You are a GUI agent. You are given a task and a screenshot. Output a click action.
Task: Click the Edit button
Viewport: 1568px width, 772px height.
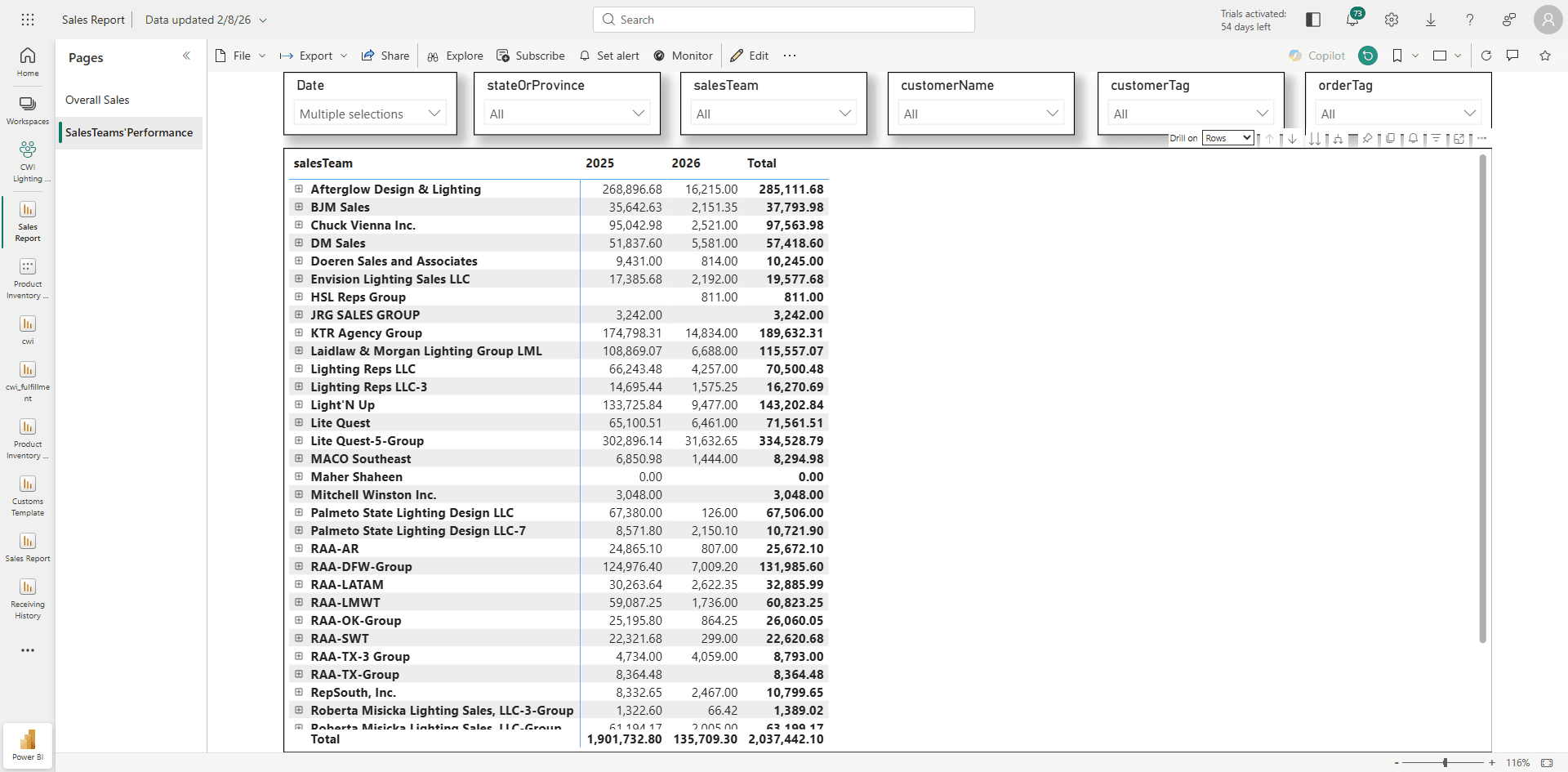[750, 56]
